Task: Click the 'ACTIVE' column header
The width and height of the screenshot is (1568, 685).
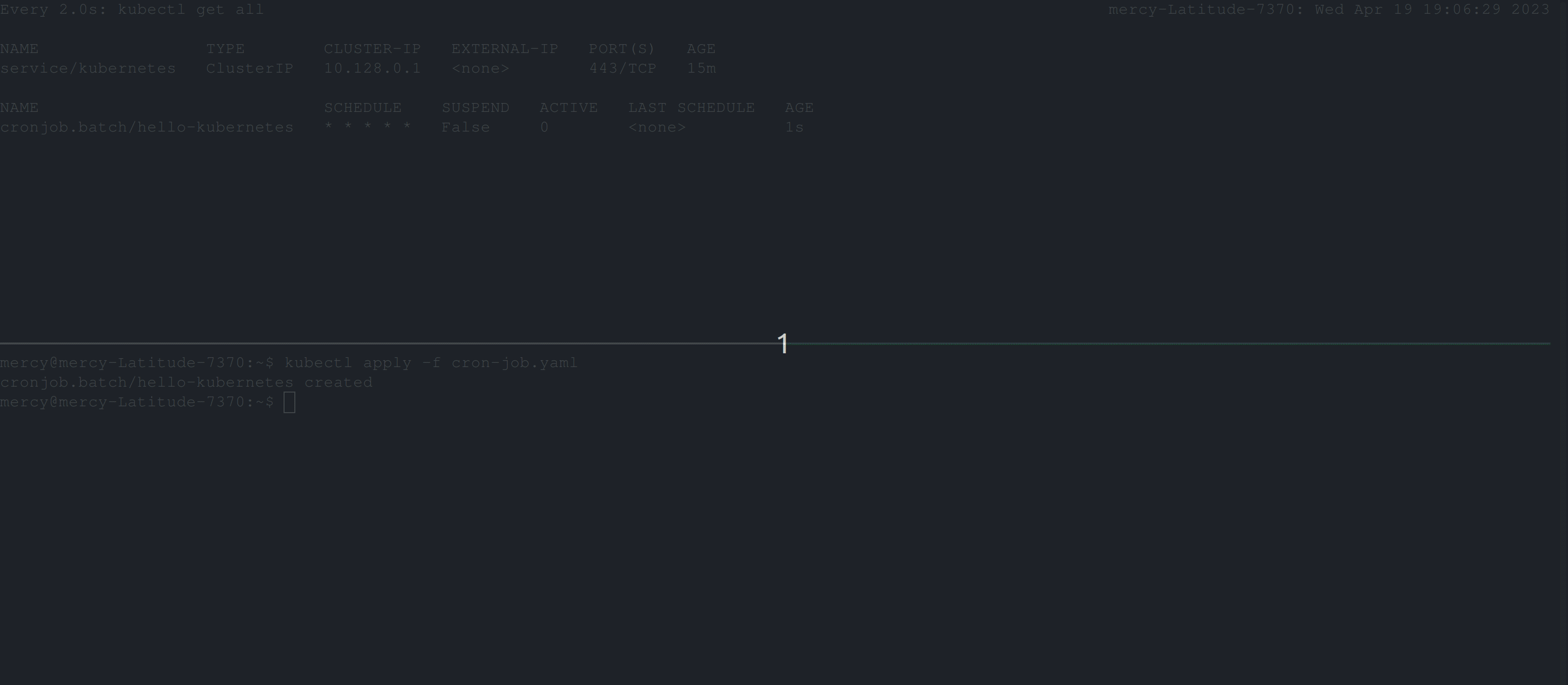Action: coord(569,108)
